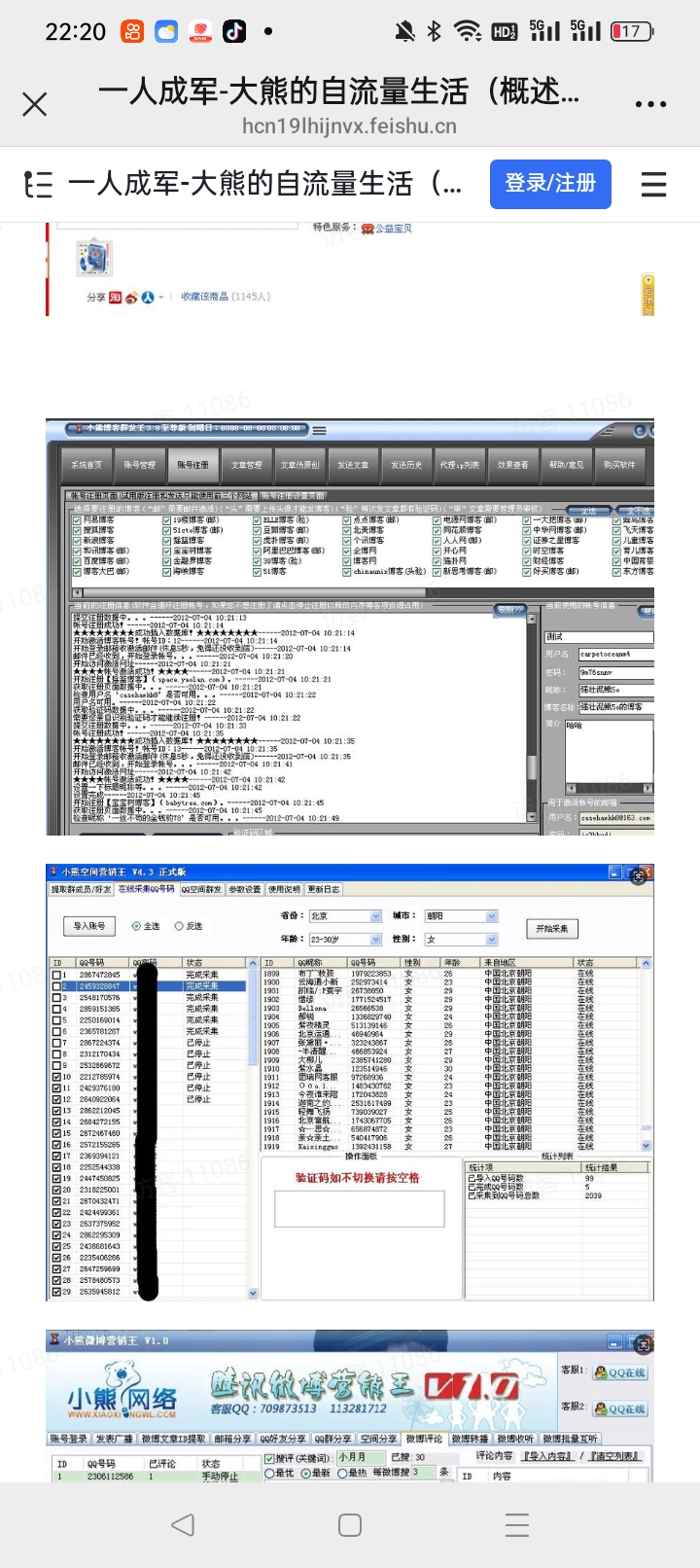The width and height of the screenshot is (700, 1568).
Task: Open the 提取群成员/好友 tab
Action: (81, 889)
